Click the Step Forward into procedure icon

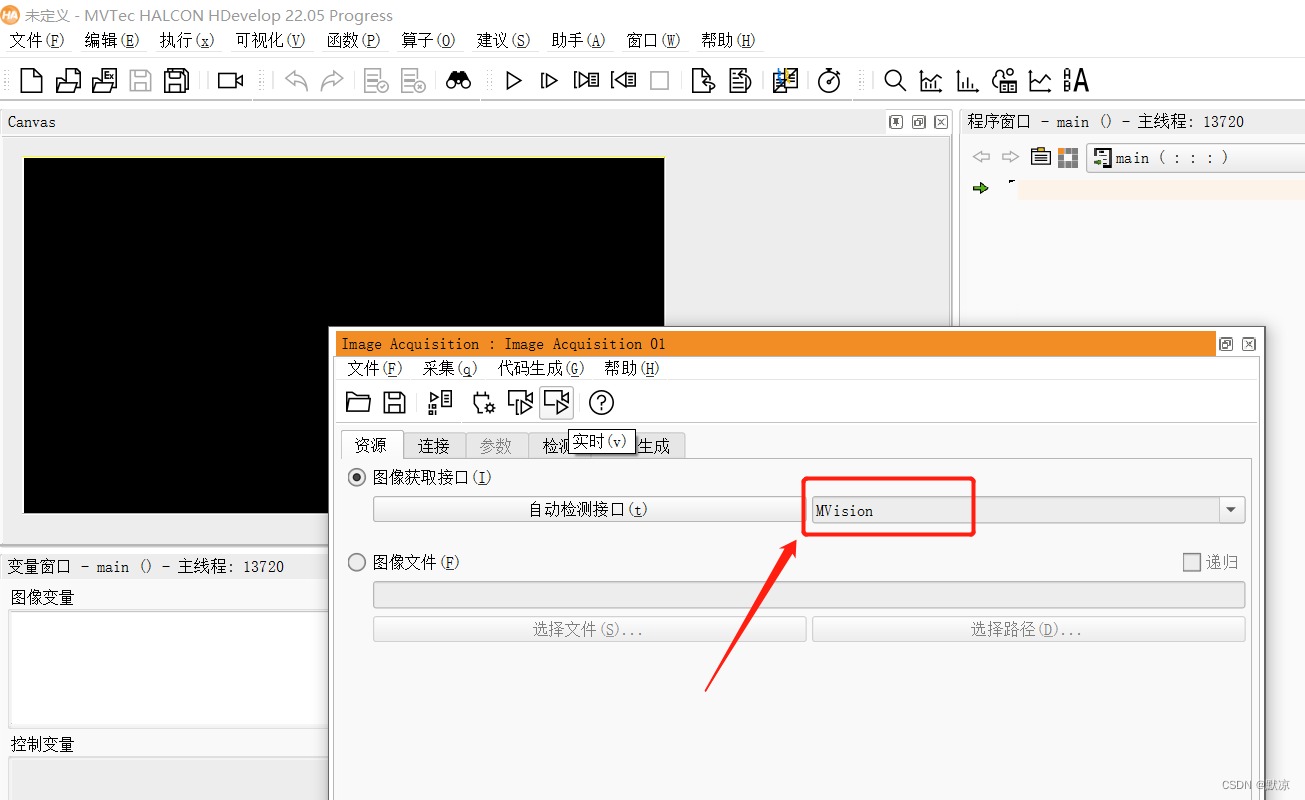tap(587, 81)
